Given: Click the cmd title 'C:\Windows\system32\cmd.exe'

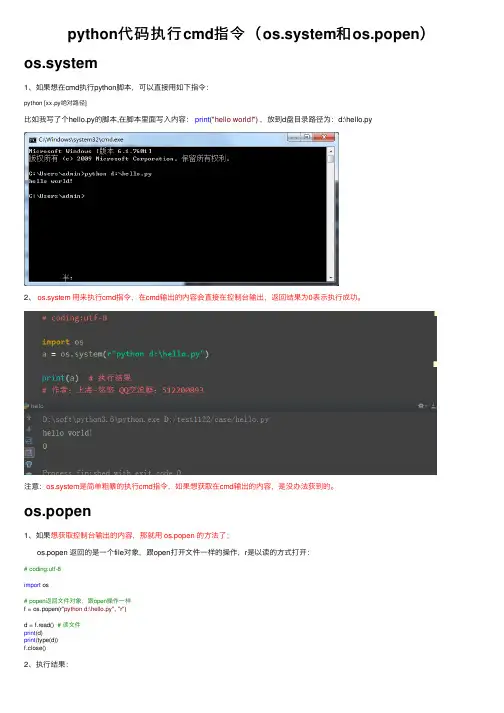Looking at the screenshot, I should point(81,140).
